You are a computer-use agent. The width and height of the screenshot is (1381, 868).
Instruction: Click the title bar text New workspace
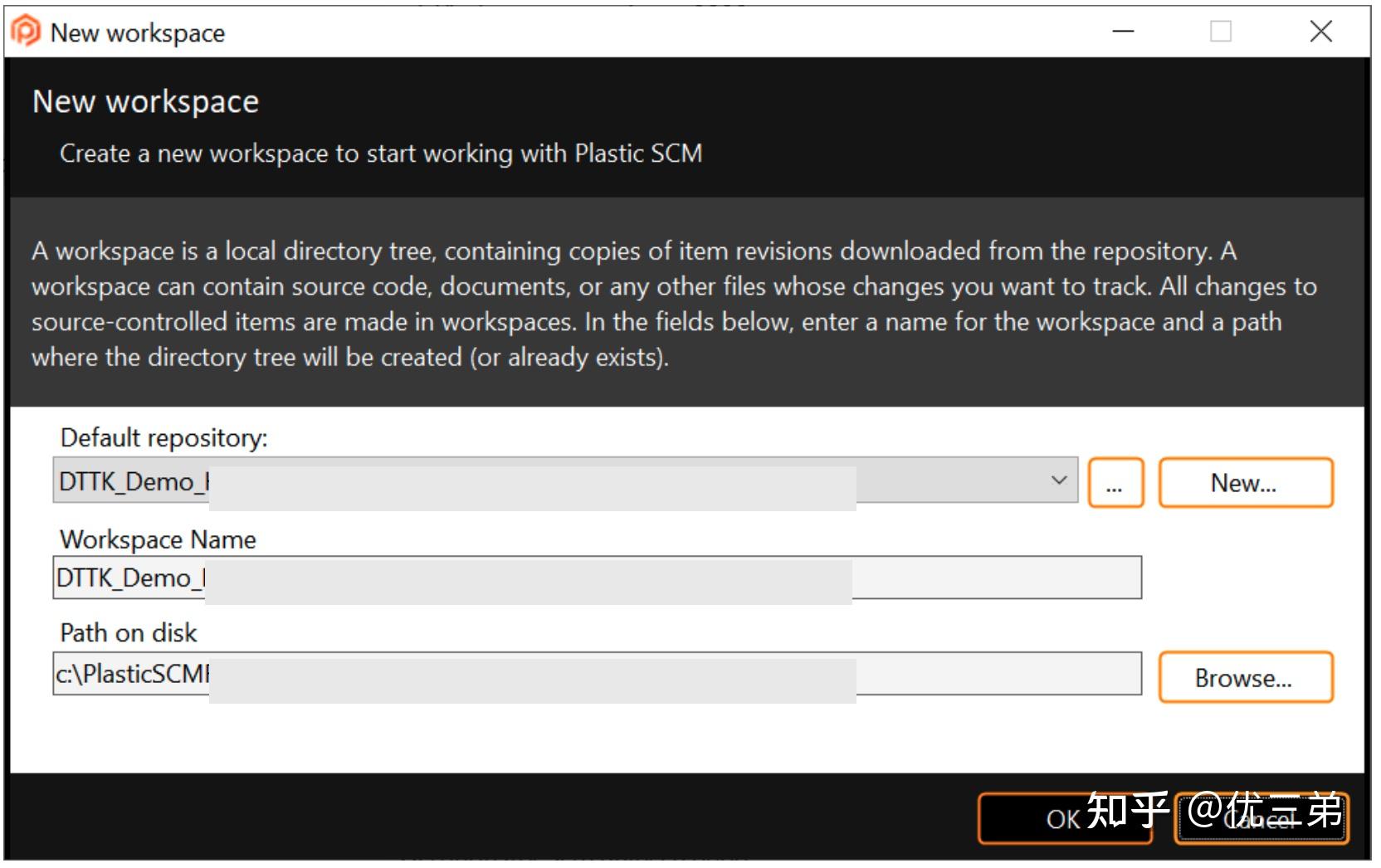pyautogui.click(x=137, y=32)
